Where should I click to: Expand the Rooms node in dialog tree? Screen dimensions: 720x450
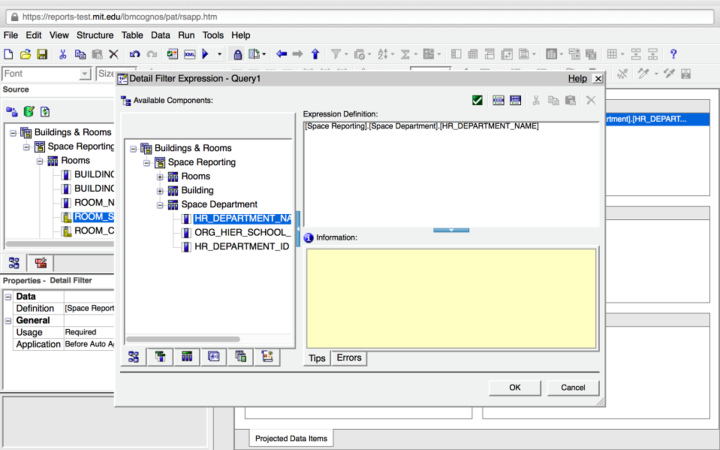(160, 176)
